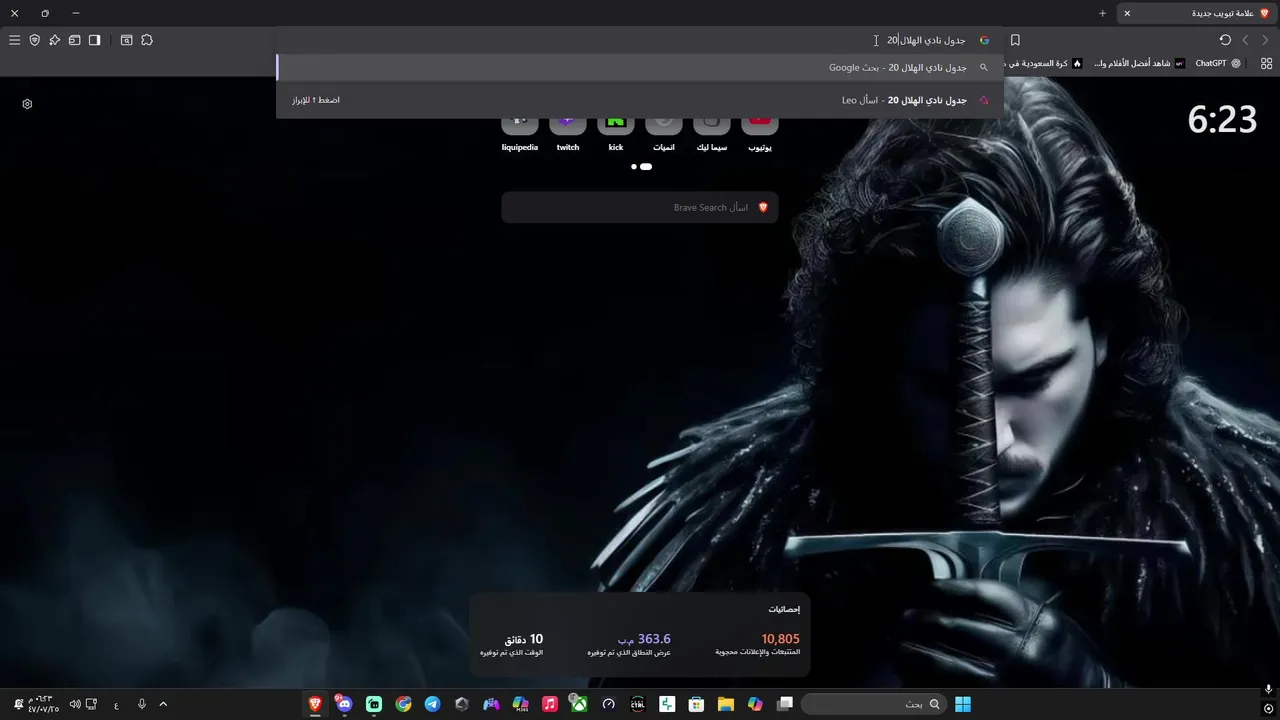
Task: Close the 'علامة تبويب جديدة' tab
Action: coord(1127,13)
